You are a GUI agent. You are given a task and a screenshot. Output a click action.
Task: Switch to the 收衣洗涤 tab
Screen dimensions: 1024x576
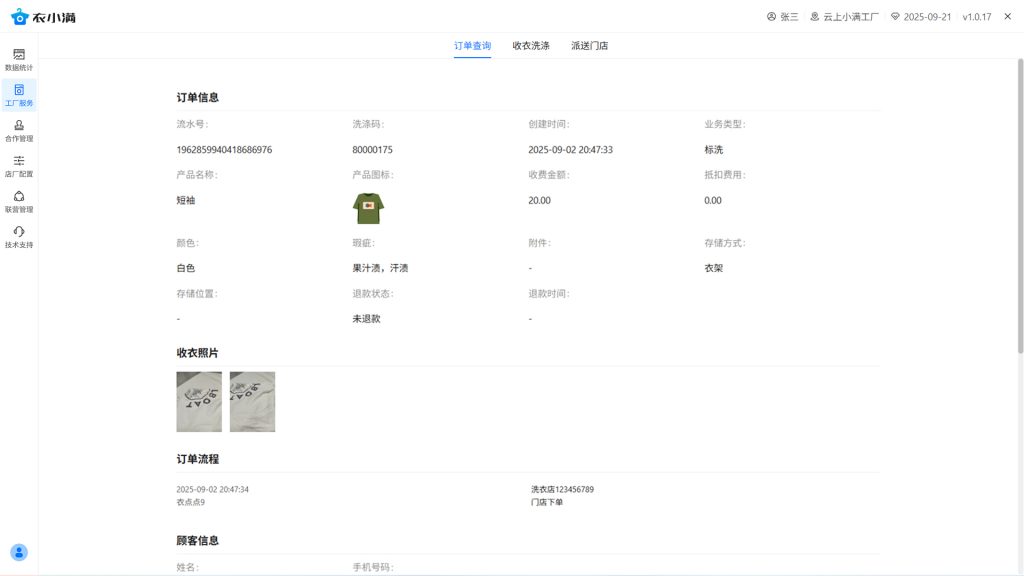pos(531,46)
